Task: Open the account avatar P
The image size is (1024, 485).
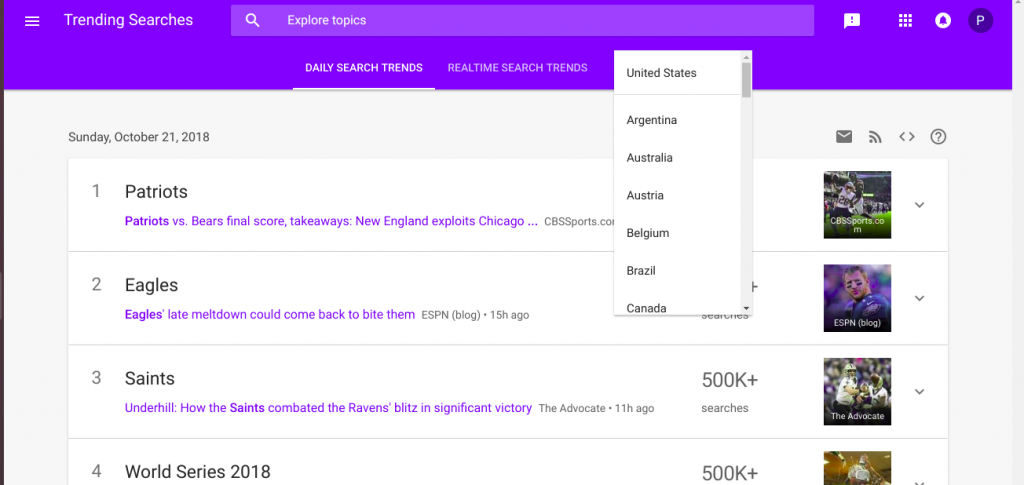Action: (x=980, y=21)
